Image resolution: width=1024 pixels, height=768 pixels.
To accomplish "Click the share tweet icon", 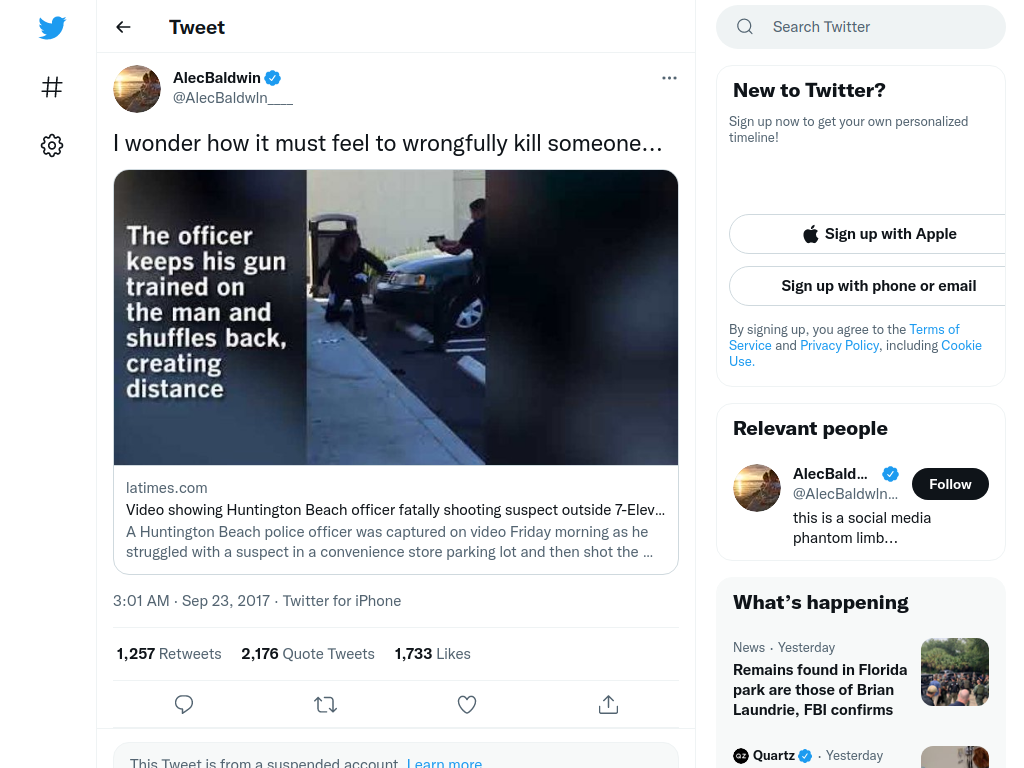I will coord(608,704).
